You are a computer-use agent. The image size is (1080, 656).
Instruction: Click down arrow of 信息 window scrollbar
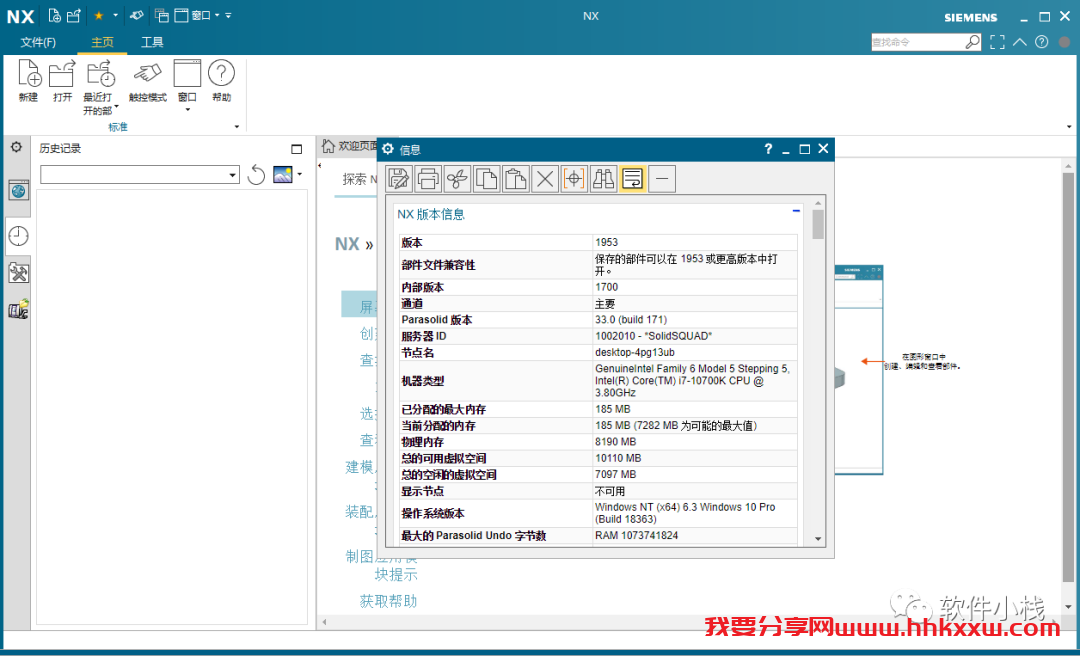[818, 539]
